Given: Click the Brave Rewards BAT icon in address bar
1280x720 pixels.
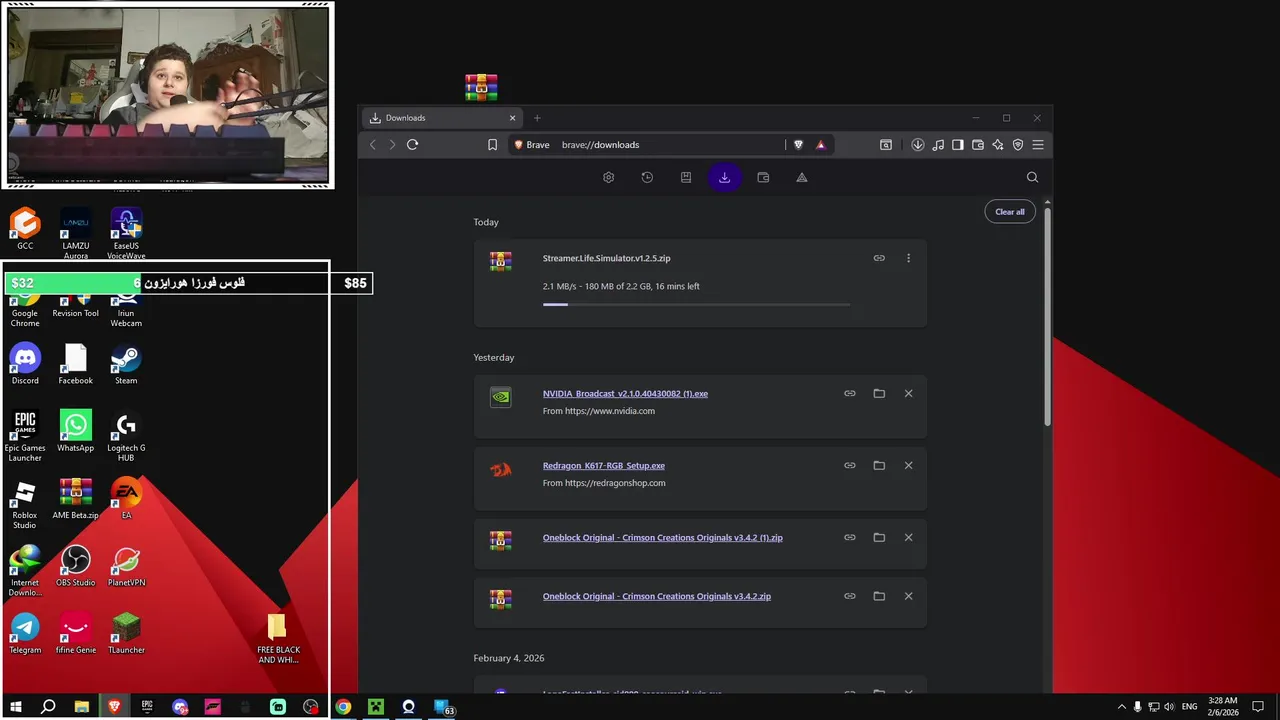Looking at the screenshot, I should [x=820, y=145].
